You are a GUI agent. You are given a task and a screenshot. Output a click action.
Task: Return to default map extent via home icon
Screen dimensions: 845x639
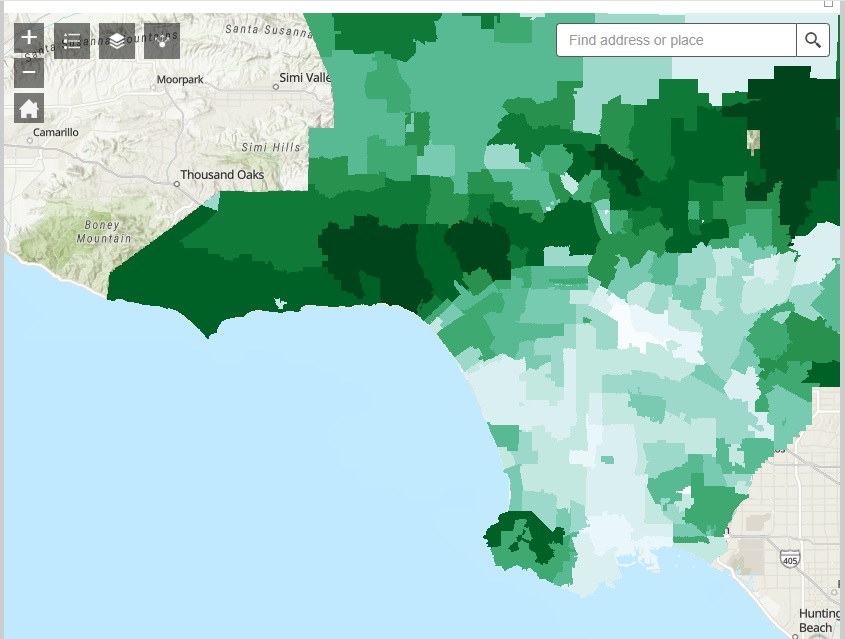point(29,108)
